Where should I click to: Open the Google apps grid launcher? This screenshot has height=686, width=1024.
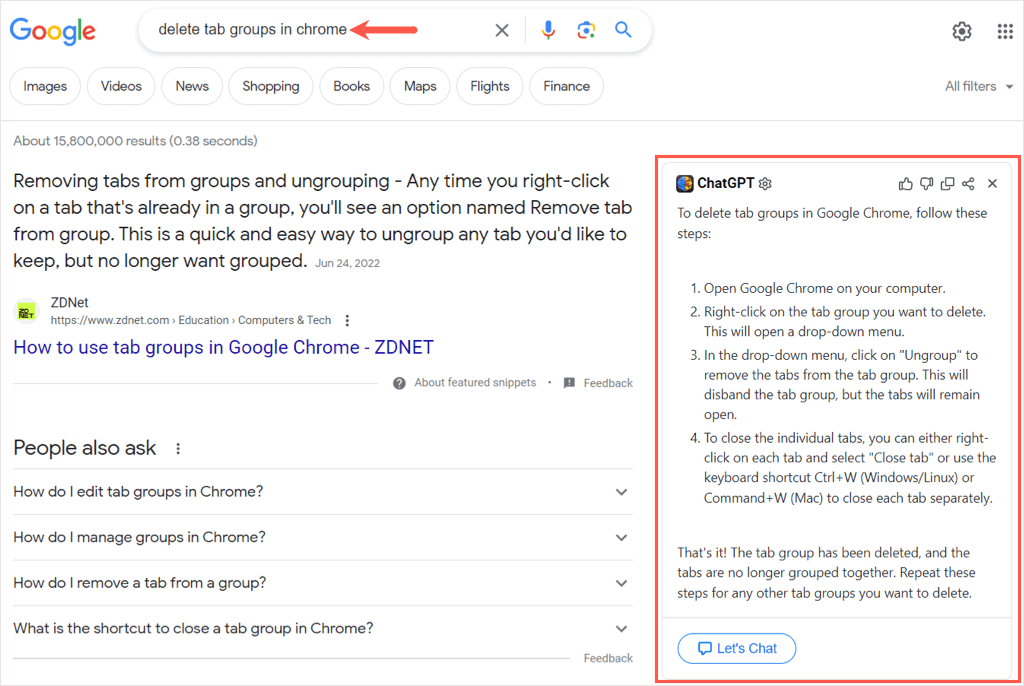(1005, 31)
